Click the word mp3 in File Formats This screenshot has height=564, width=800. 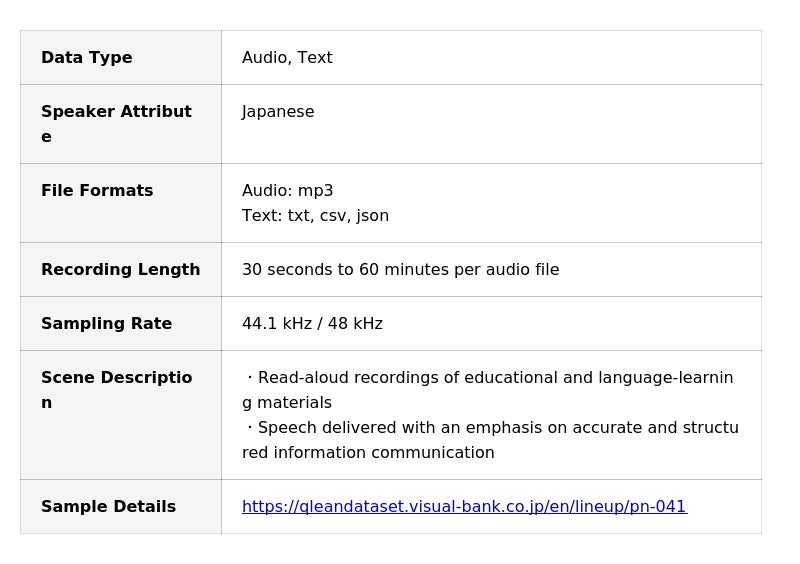click(316, 191)
